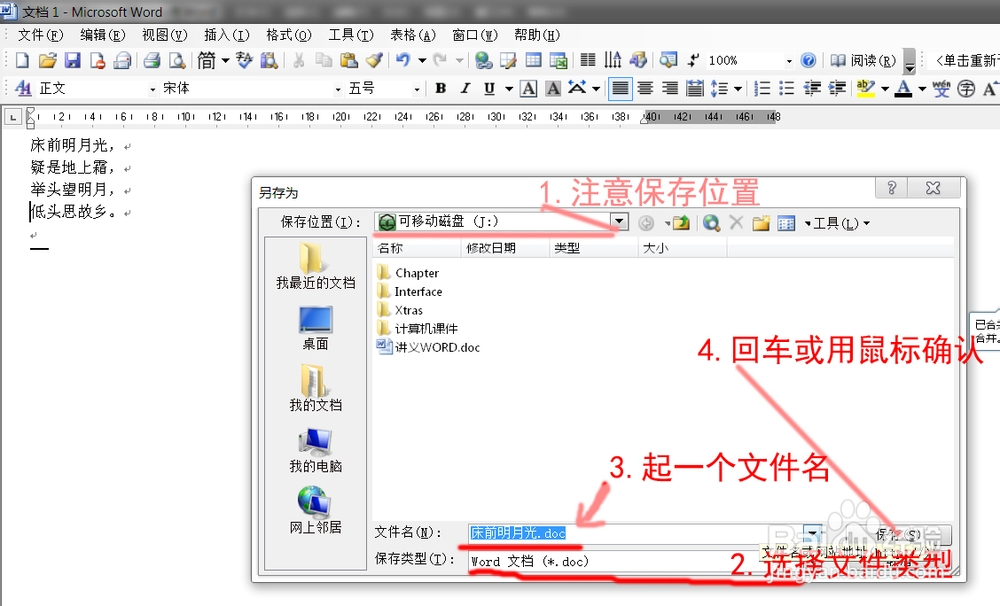Open the 表格(A) menu
Image resolution: width=1000 pixels, height=606 pixels.
click(413, 35)
